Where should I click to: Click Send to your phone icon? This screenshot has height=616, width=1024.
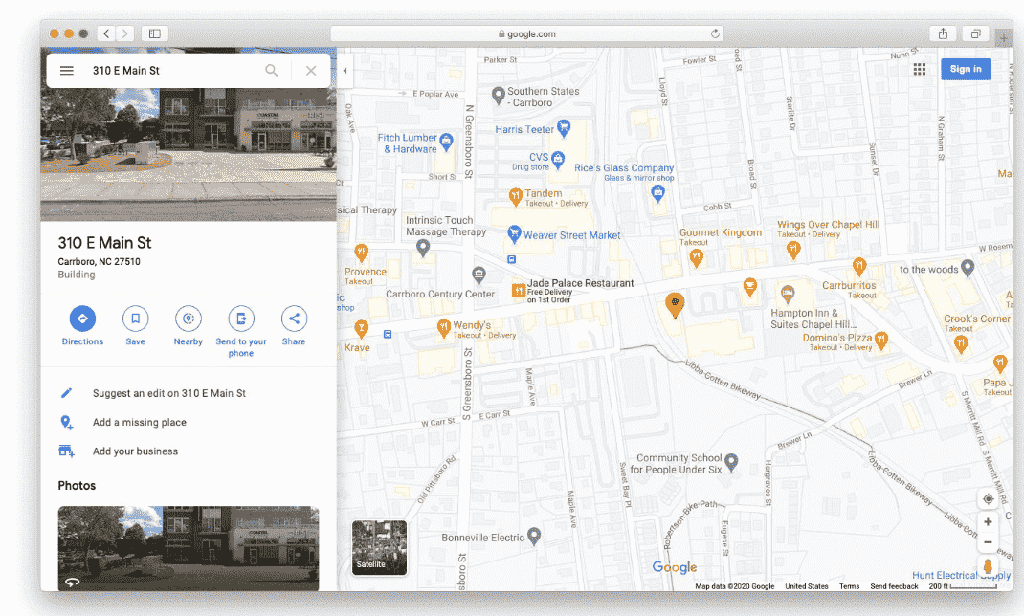pyautogui.click(x=241, y=318)
